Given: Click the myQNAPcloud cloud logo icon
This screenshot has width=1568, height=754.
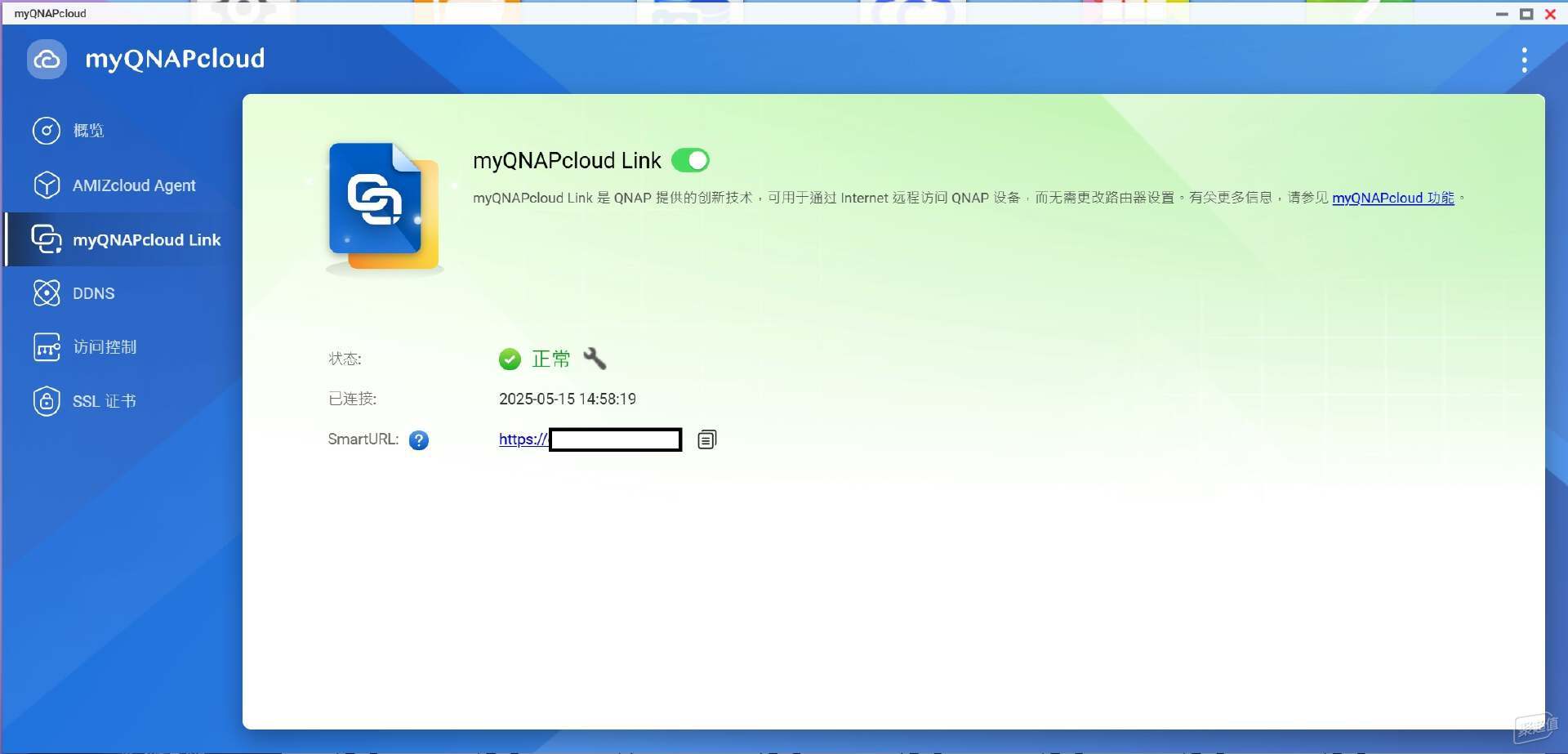Looking at the screenshot, I should click(x=47, y=60).
